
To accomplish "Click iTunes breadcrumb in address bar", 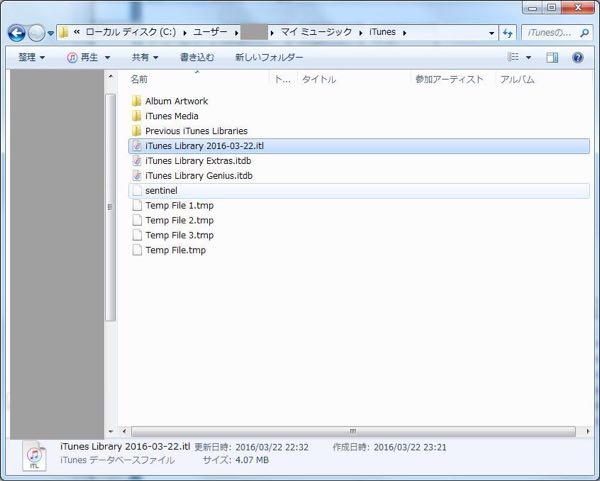I will click(x=382, y=32).
